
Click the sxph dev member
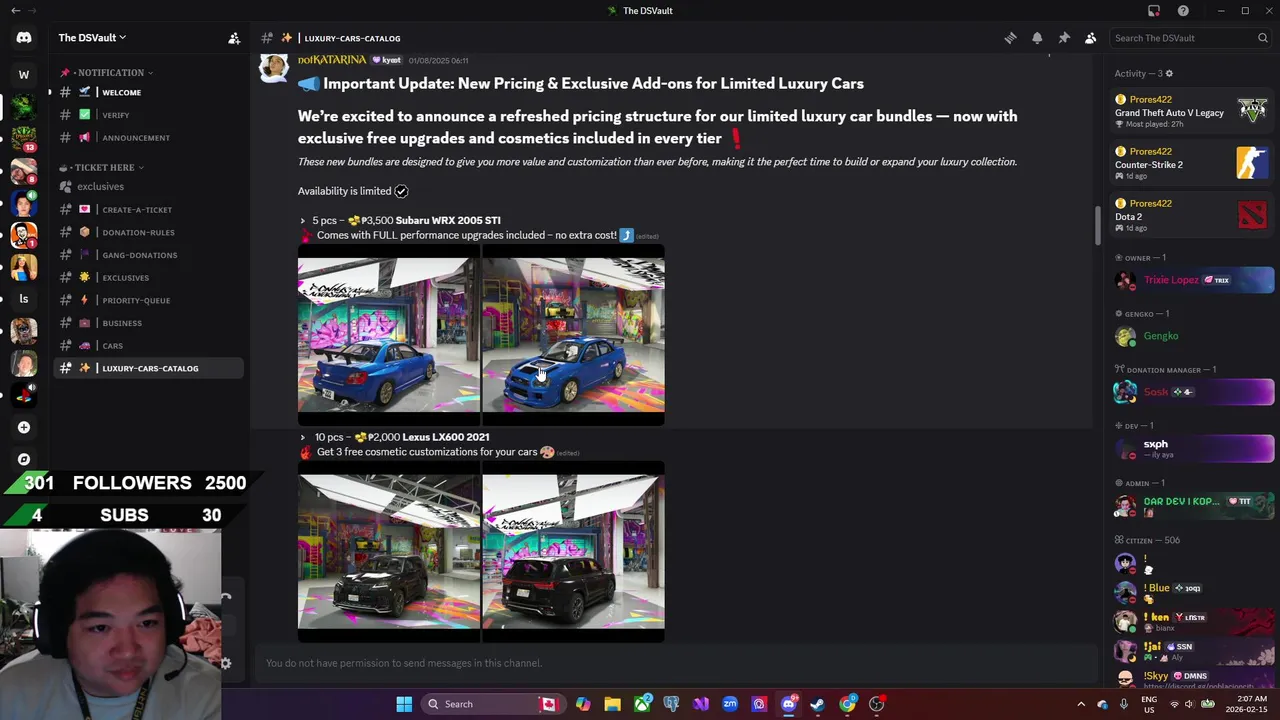coord(1193,448)
